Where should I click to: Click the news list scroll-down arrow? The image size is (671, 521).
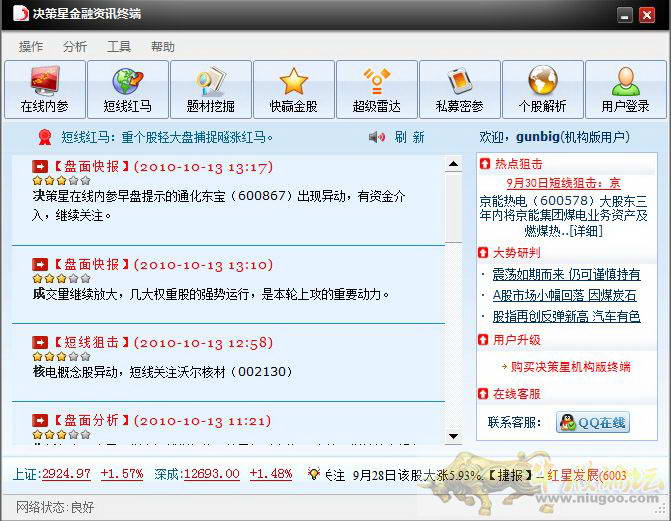453,436
